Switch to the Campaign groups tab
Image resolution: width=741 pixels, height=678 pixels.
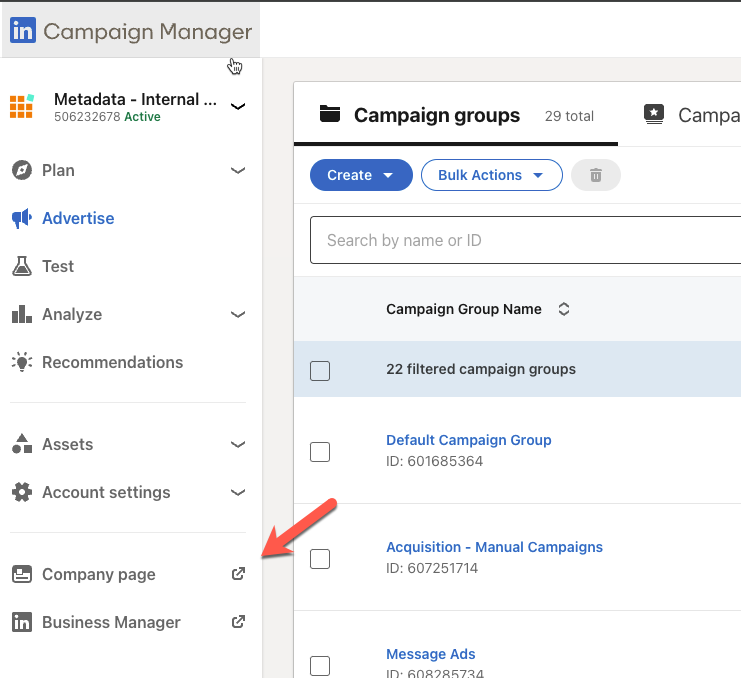pos(437,115)
